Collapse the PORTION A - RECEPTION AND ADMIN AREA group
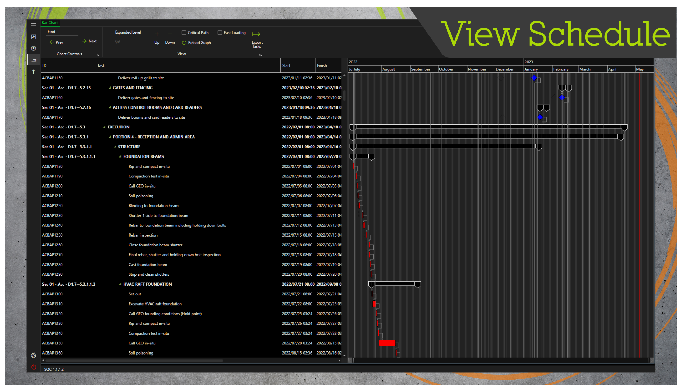Image resolution: width=680 pixels, height=390 pixels. pyautogui.click(x=110, y=137)
